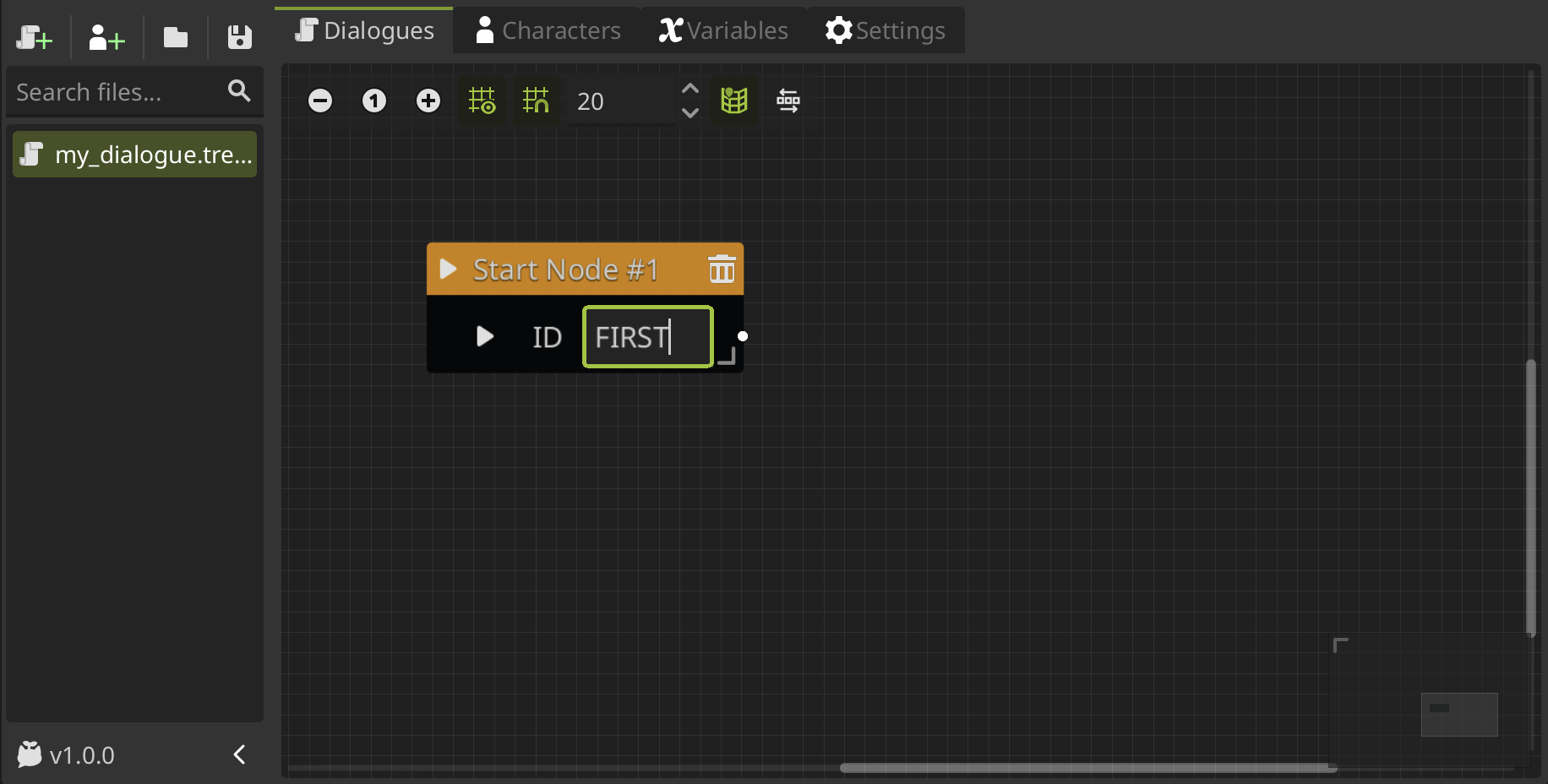Create a new dialogue tree file

click(34, 37)
